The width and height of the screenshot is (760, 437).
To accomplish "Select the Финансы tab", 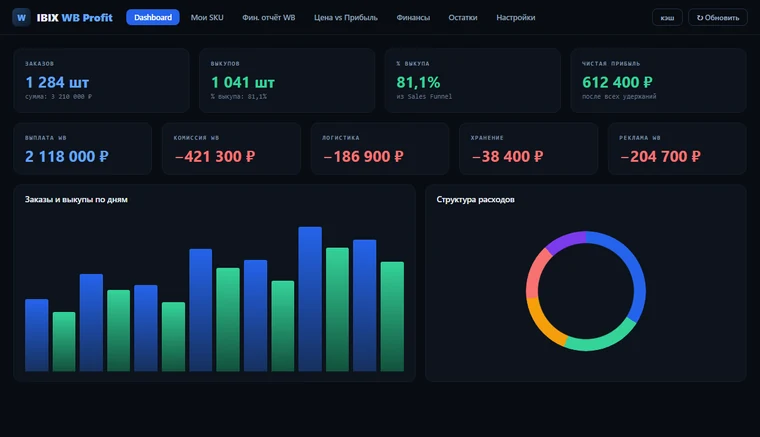I will (413, 17).
